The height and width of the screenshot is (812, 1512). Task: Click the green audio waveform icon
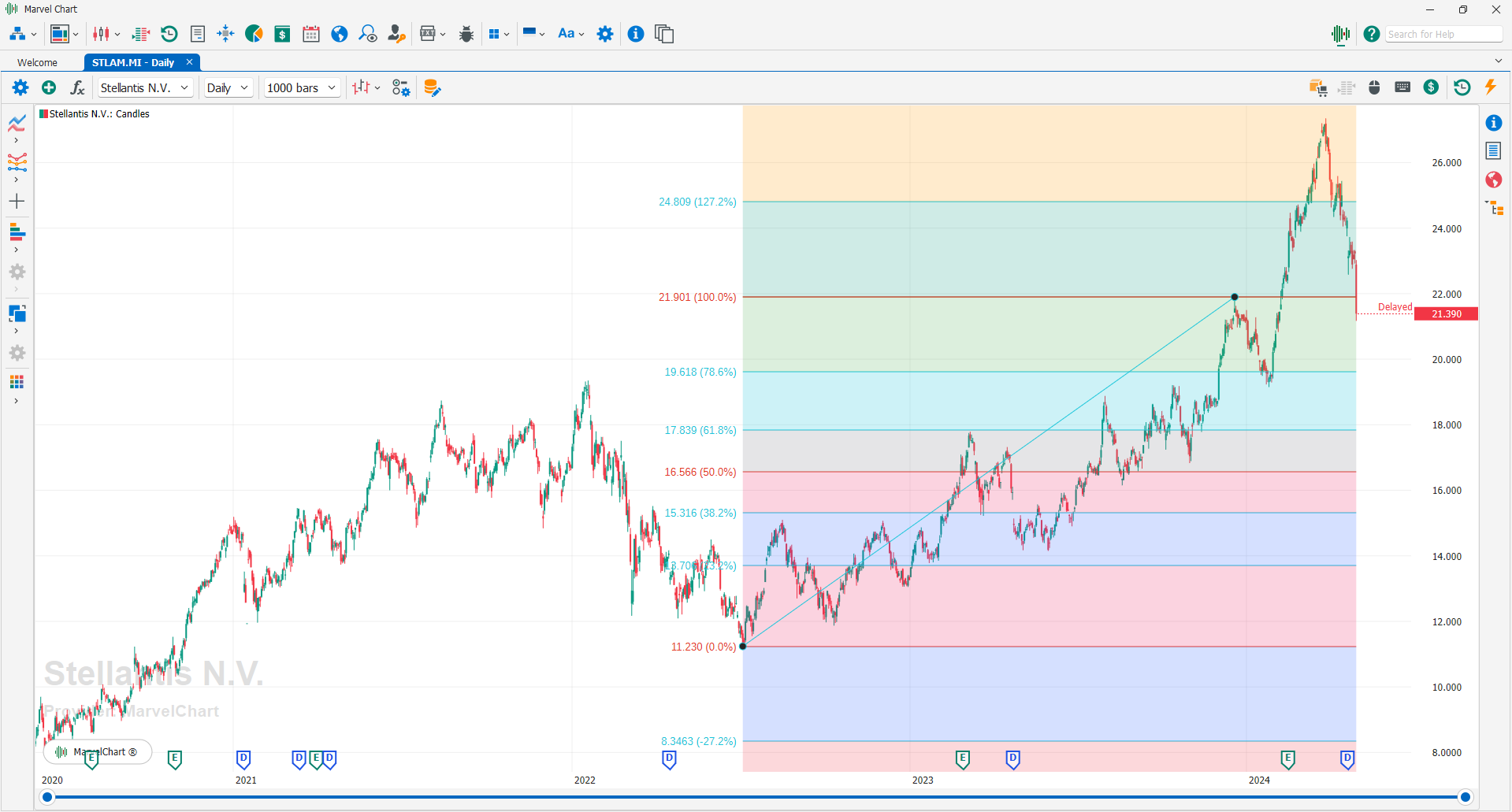(x=1340, y=34)
